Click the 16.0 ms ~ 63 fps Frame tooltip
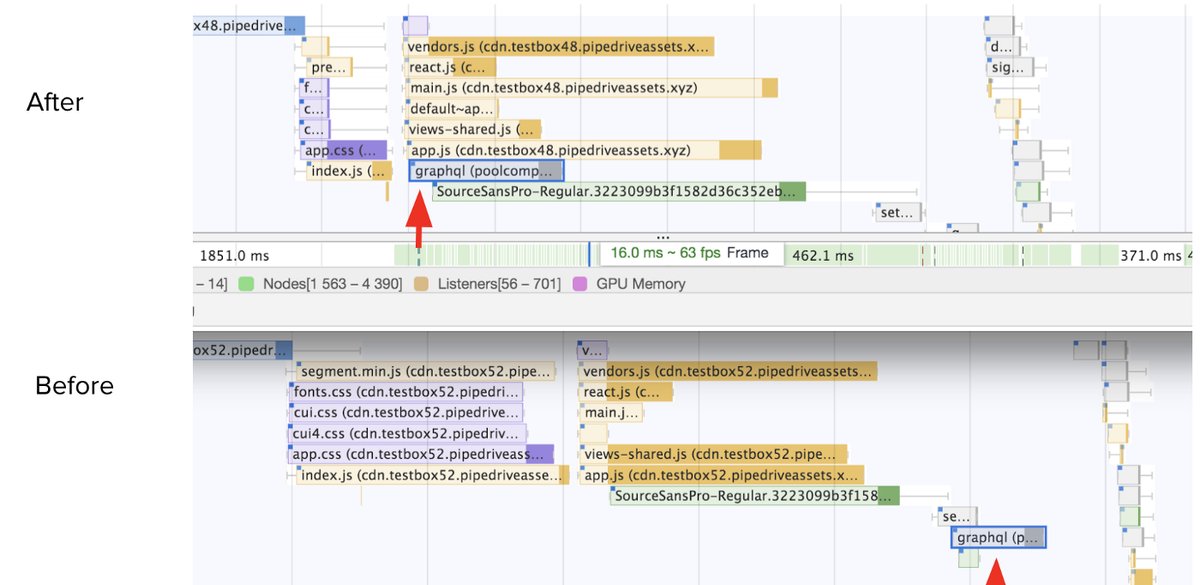Image resolution: width=1200 pixels, height=585 pixels. point(689,253)
